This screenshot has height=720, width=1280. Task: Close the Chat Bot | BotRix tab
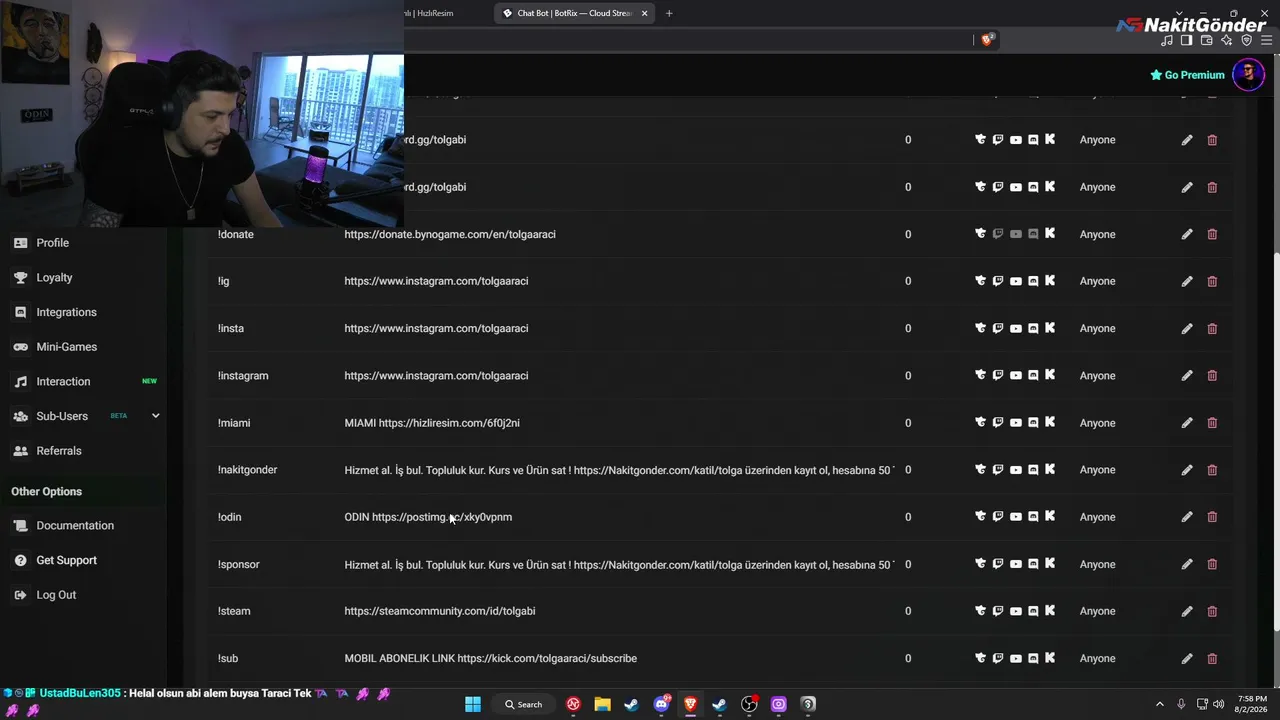644,13
